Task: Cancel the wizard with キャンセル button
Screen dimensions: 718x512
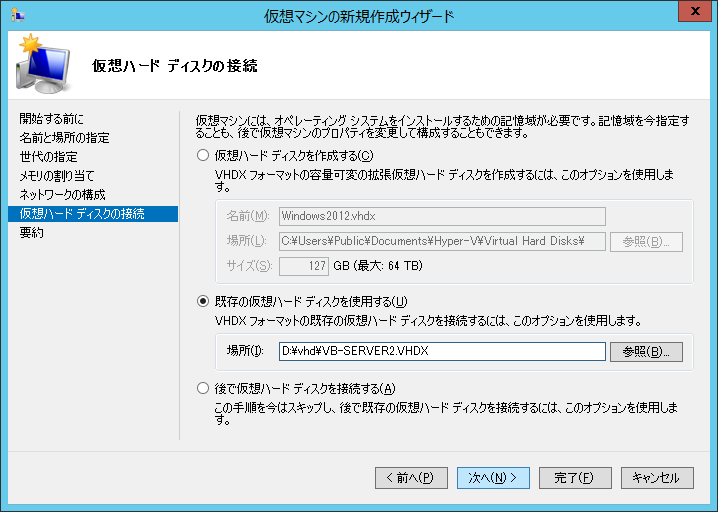Action: pyautogui.click(x=657, y=478)
